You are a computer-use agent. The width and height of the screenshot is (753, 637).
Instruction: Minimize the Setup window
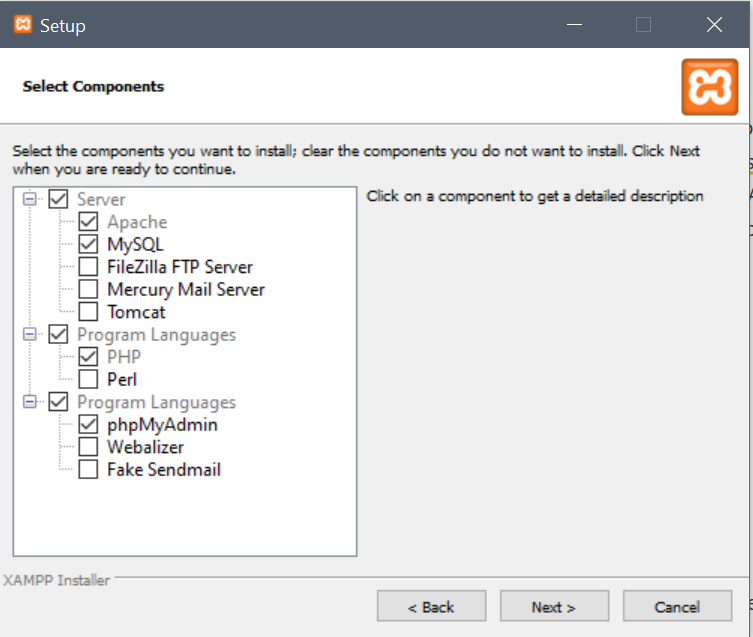[x=574, y=24]
